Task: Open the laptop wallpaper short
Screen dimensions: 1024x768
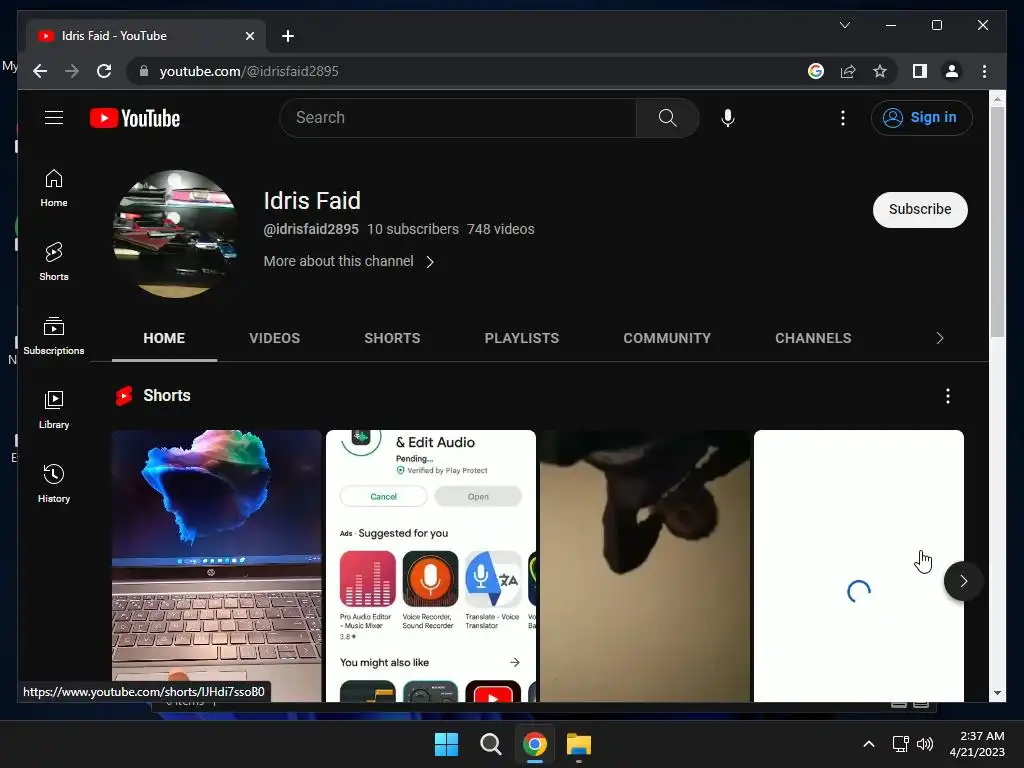Action: point(216,566)
